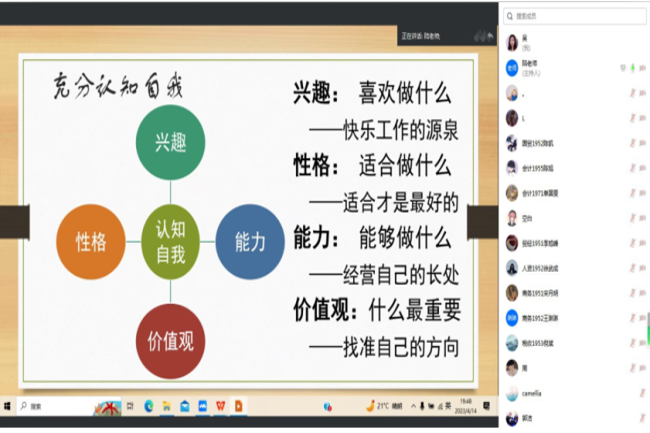Click the host 陈老师 green microphone icon
The width and height of the screenshot is (650, 433).
(634, 68)
